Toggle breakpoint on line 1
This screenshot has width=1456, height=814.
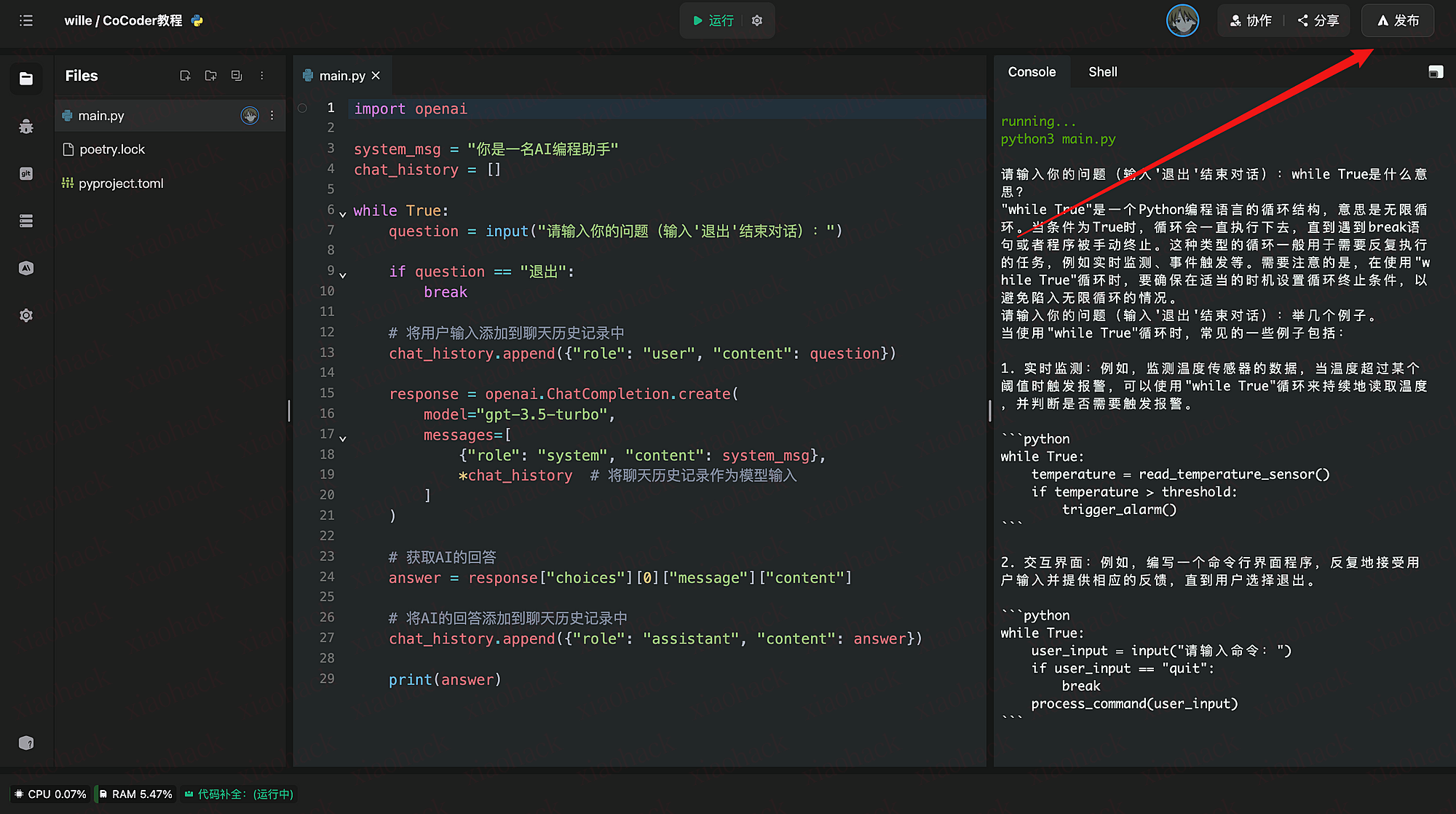(302, 108)
